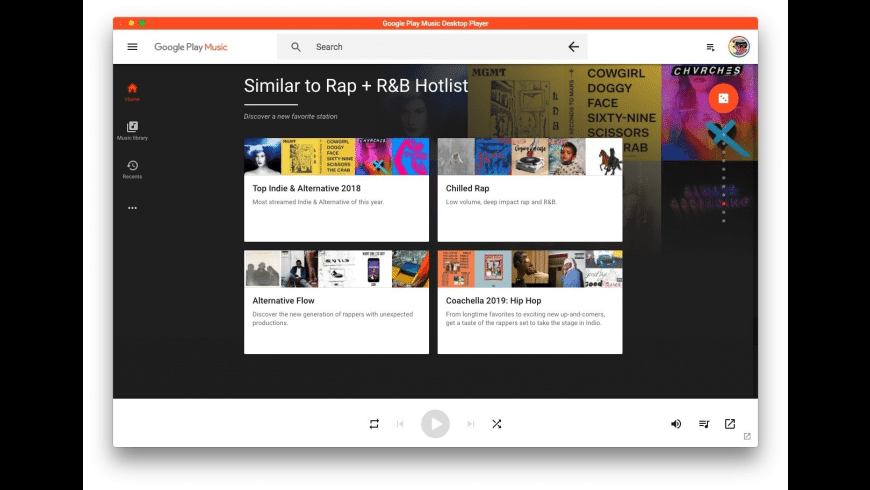Open the queue icon beside the avatar

pos(710,47)
